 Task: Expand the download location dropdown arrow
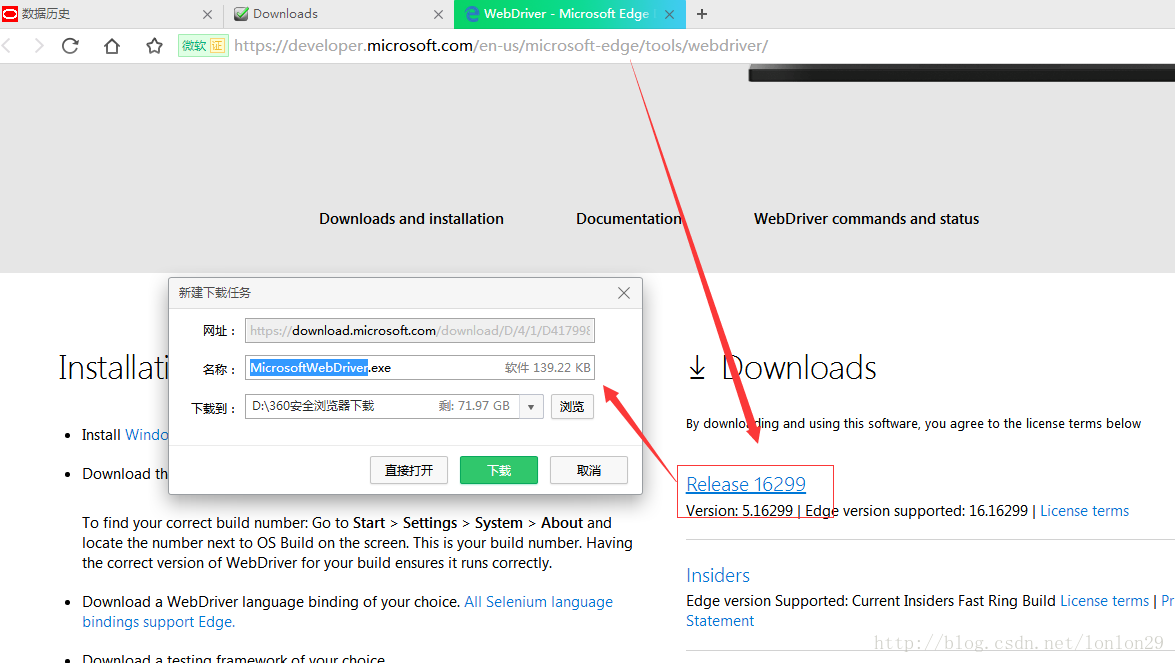531,407
